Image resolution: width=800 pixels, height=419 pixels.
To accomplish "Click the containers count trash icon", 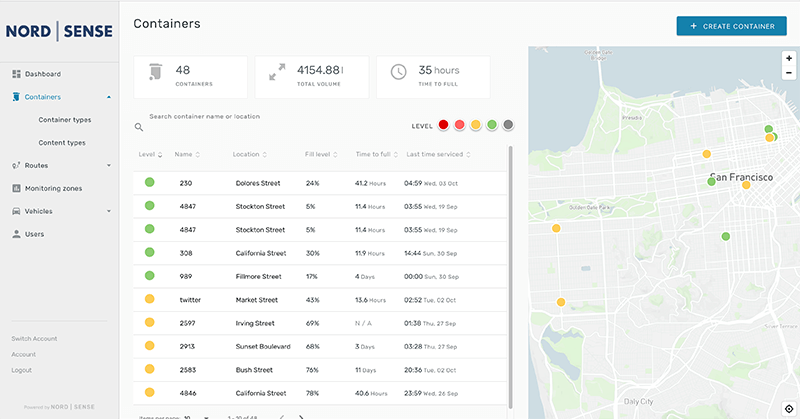I will (155, 72).
